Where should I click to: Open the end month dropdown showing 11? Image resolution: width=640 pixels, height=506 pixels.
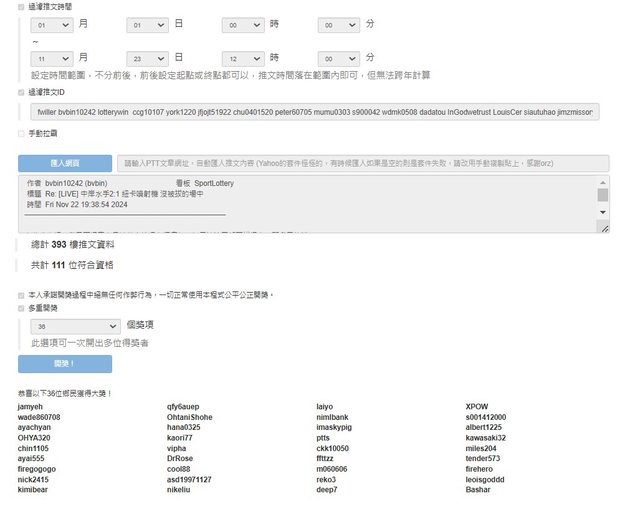(52, 59)
